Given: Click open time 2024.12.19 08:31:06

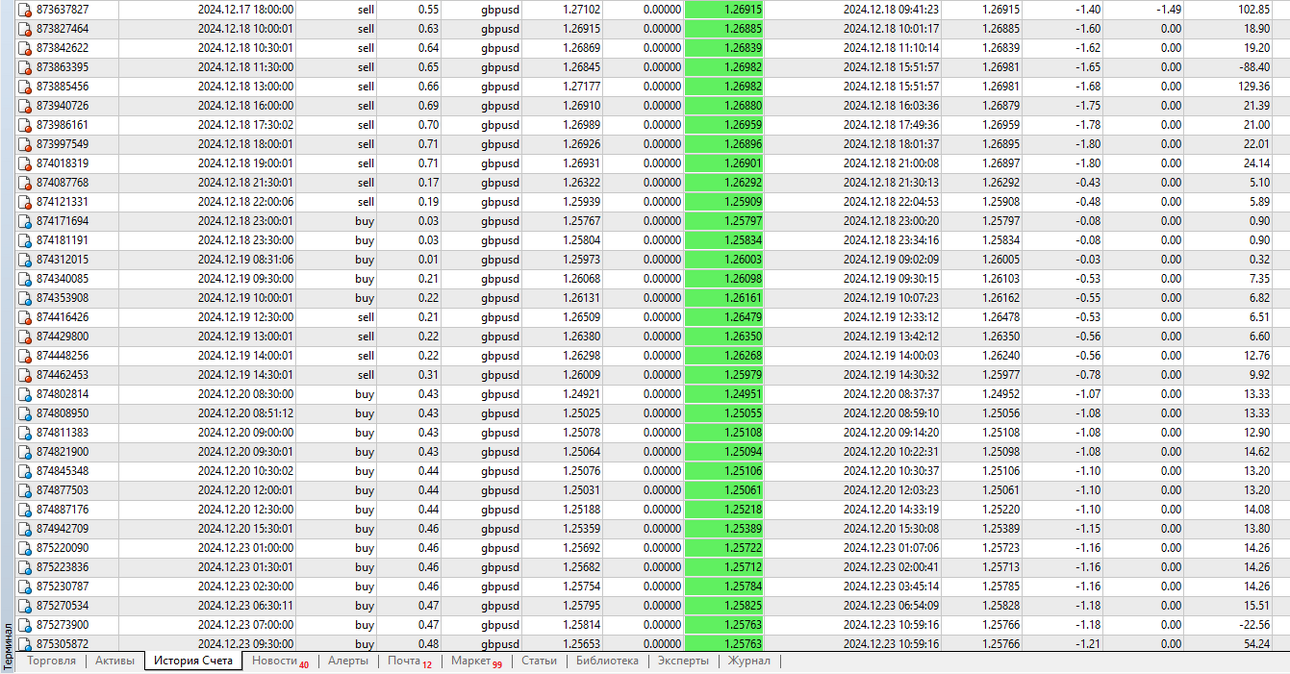Looking at the screenshot, I should pyautogui.click(x=246, y=260).
